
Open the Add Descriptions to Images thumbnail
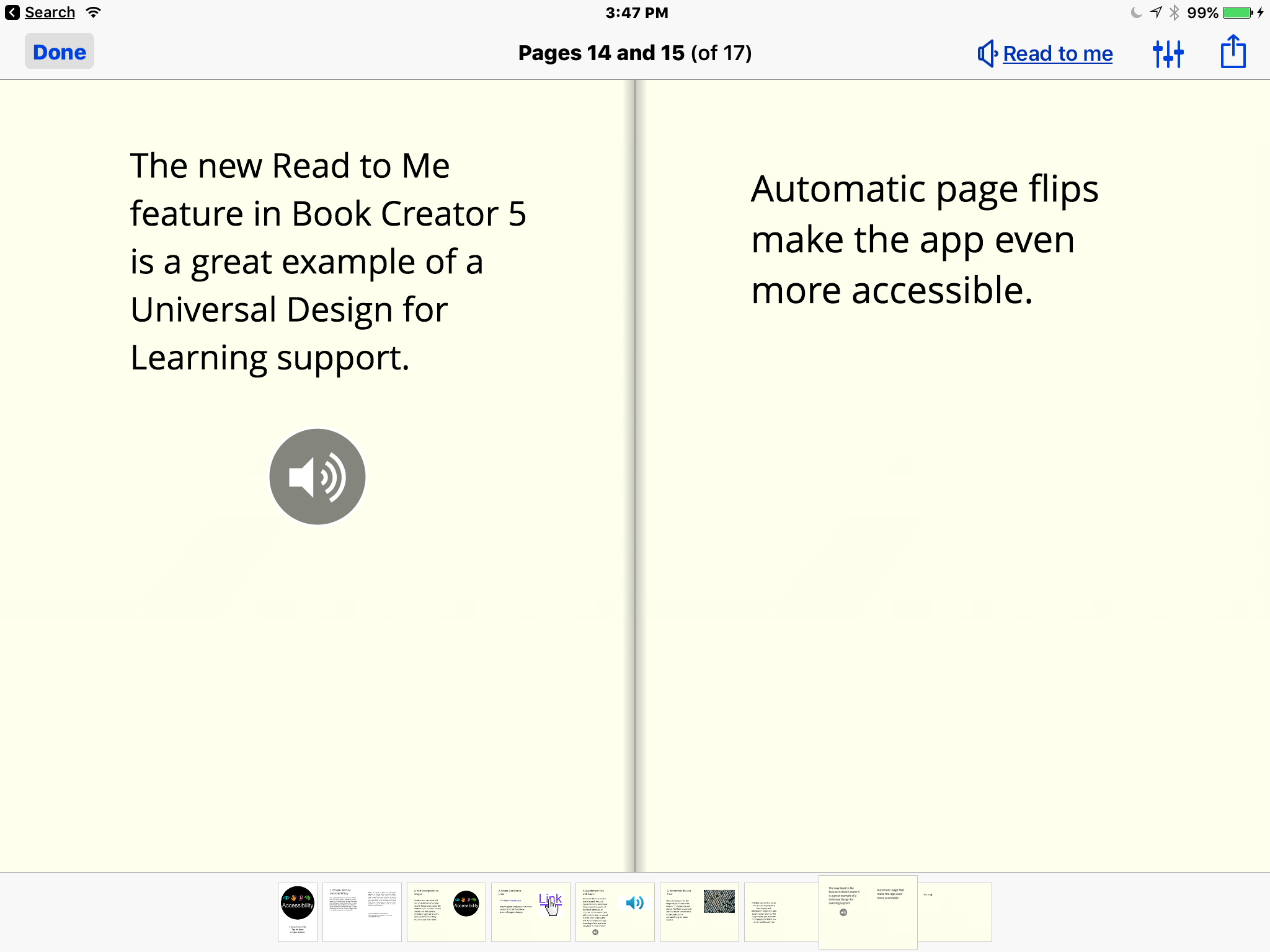point(446,912)
